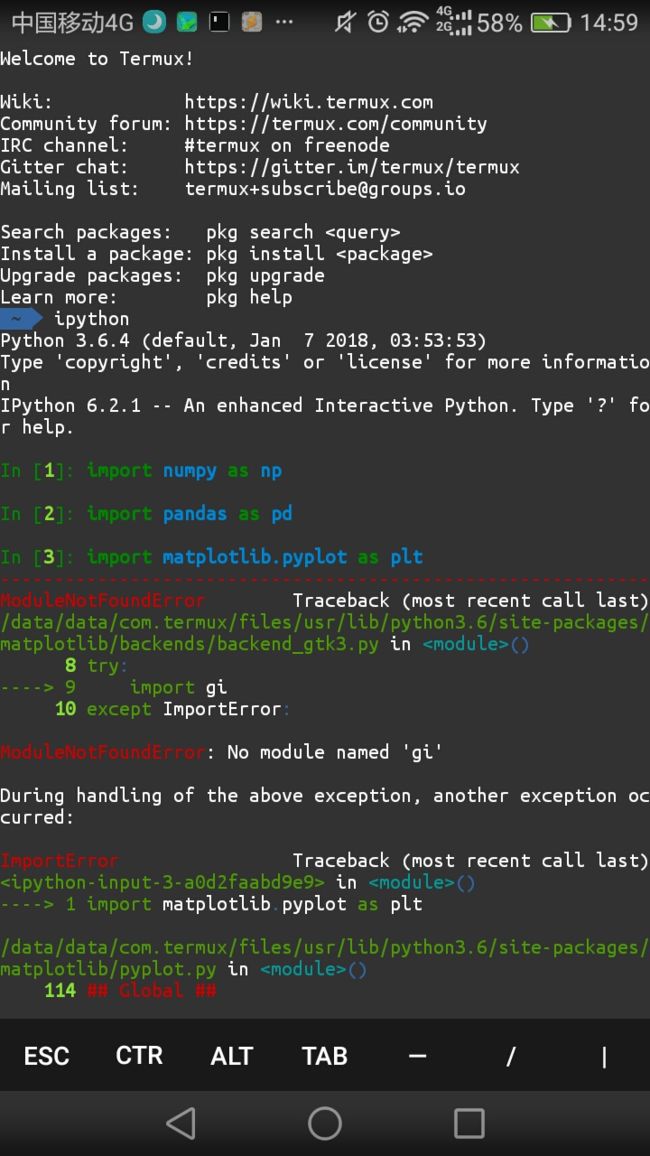Tap the dash key on extra keys row
The width and height of the screenshot is (650, 1156).
[418, 1056]
